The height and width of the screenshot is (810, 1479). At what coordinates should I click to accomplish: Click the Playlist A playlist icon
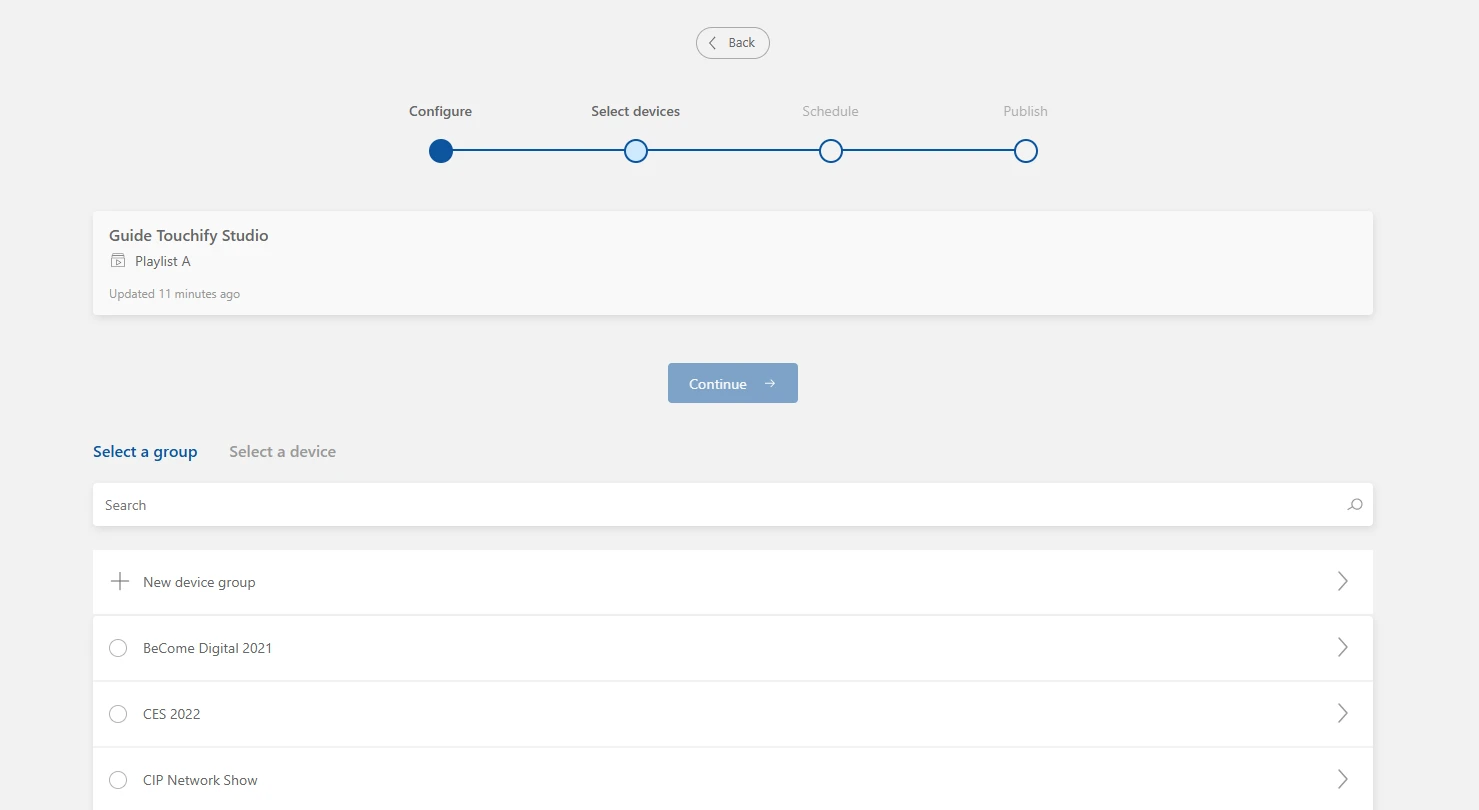coord(119,261)
